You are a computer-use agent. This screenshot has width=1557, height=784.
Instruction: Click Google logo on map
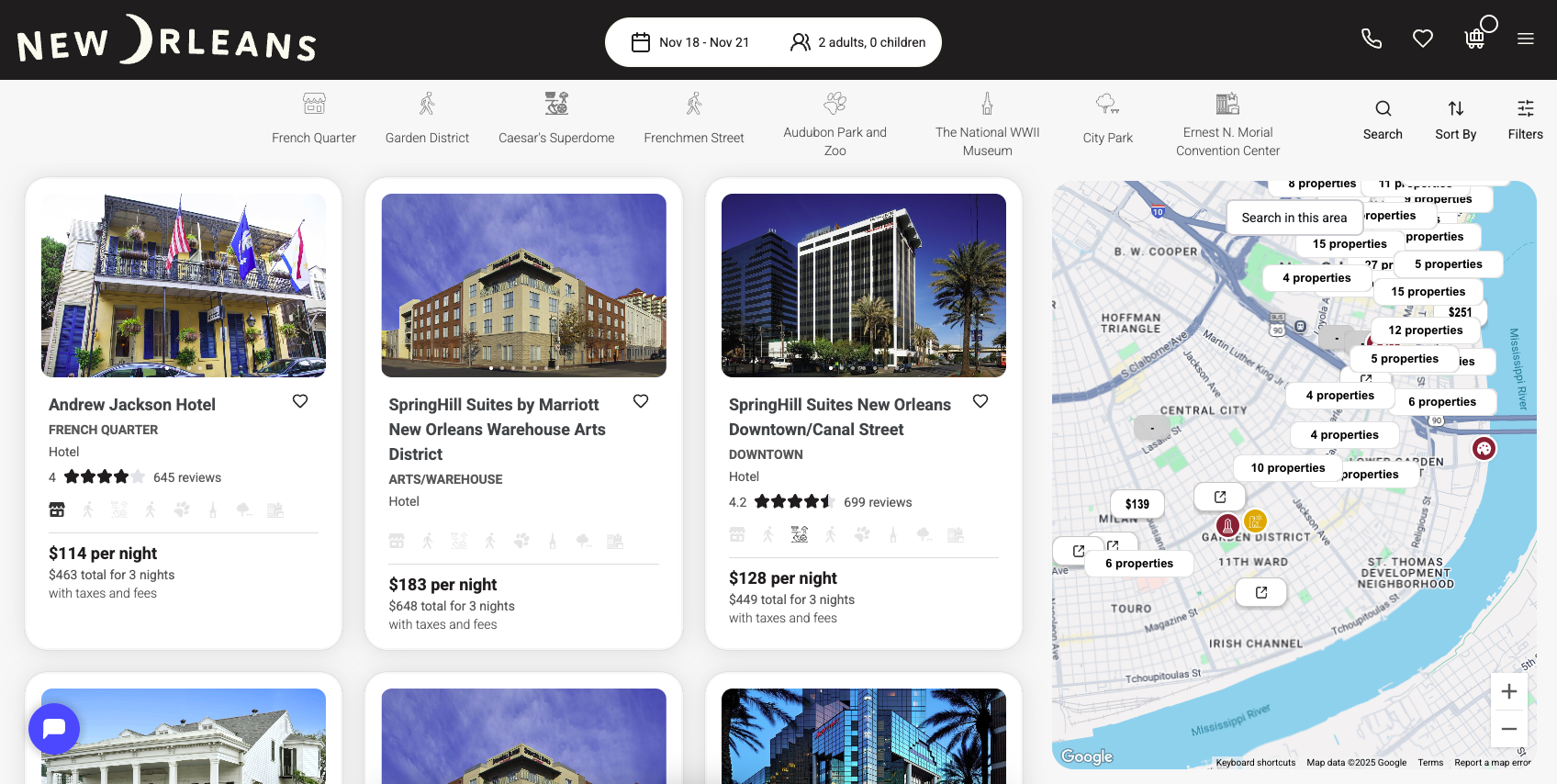(x=1087, y=756)
